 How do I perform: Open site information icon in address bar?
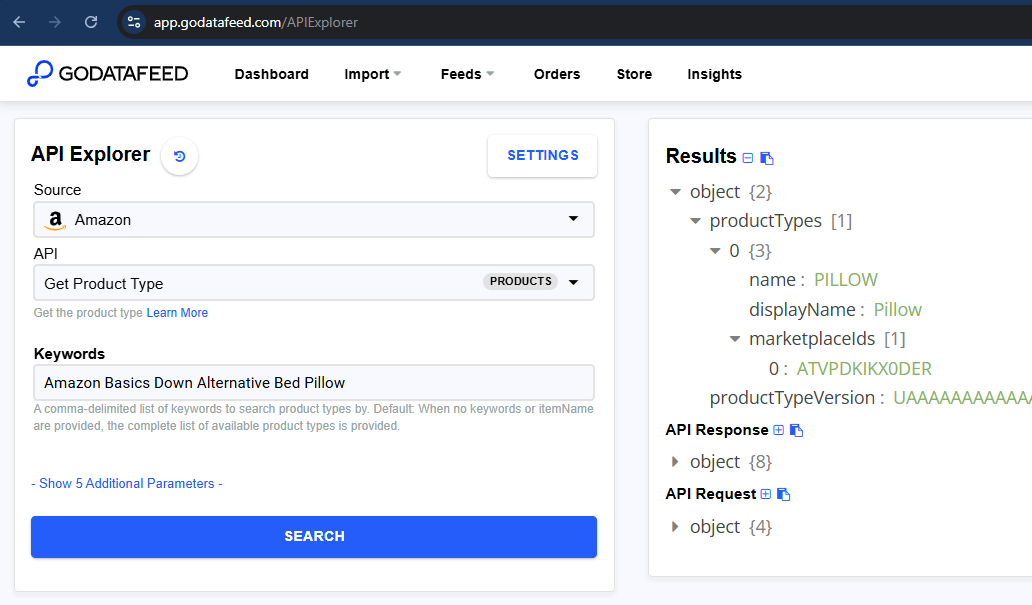click(x=134, y=22)
